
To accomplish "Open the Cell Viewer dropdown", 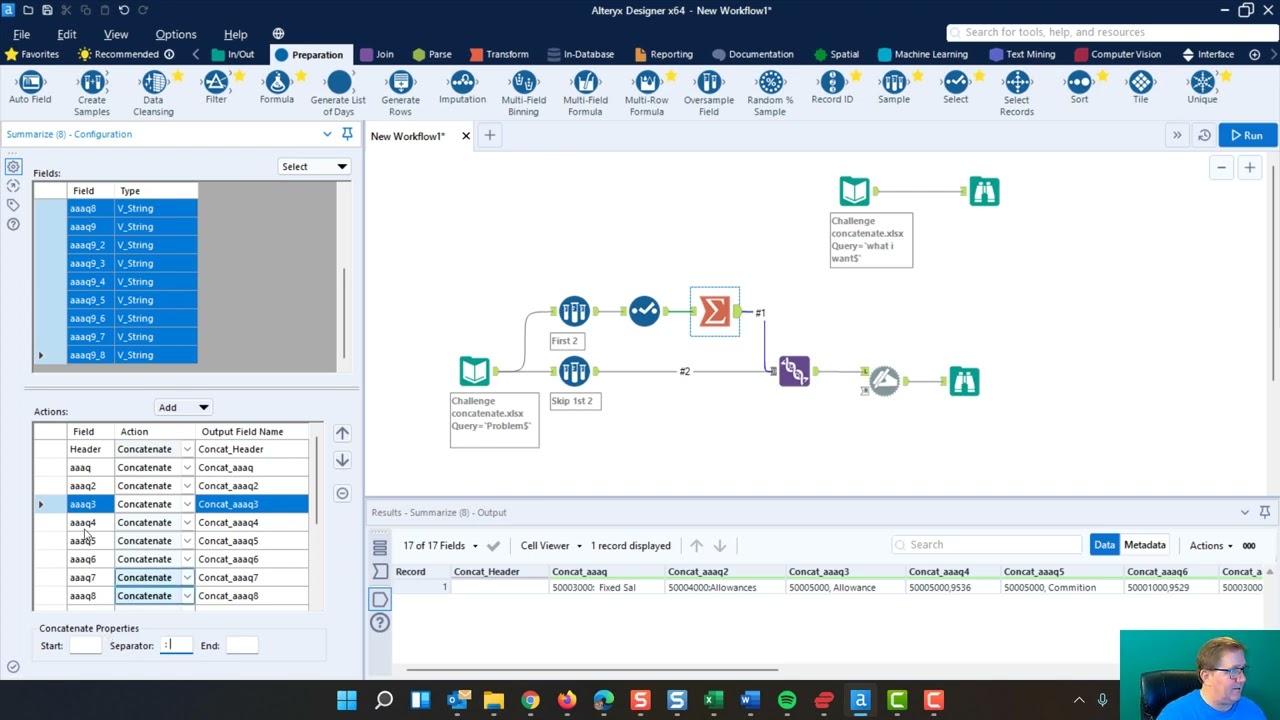I will 550,545.
